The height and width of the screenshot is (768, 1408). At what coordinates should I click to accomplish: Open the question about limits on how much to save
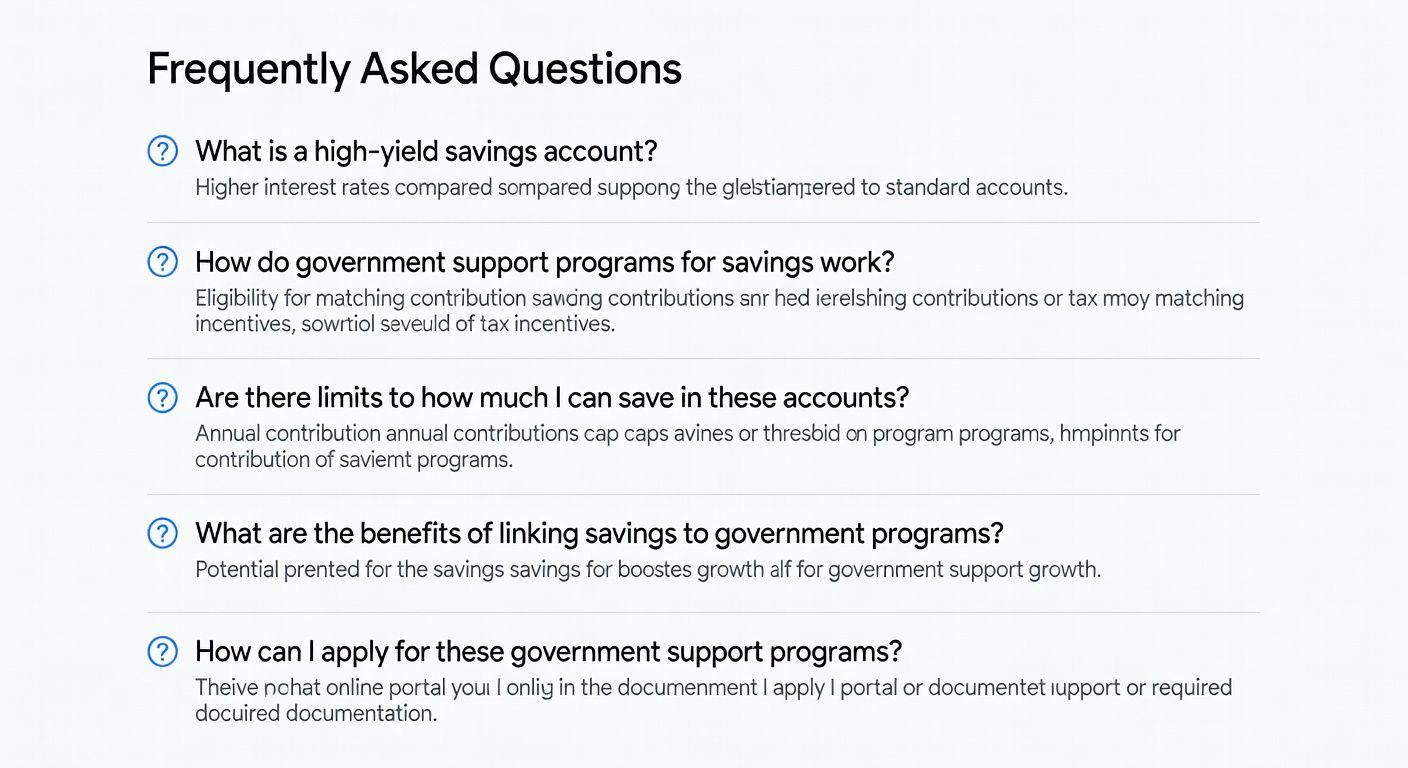(x=552, y=397)
